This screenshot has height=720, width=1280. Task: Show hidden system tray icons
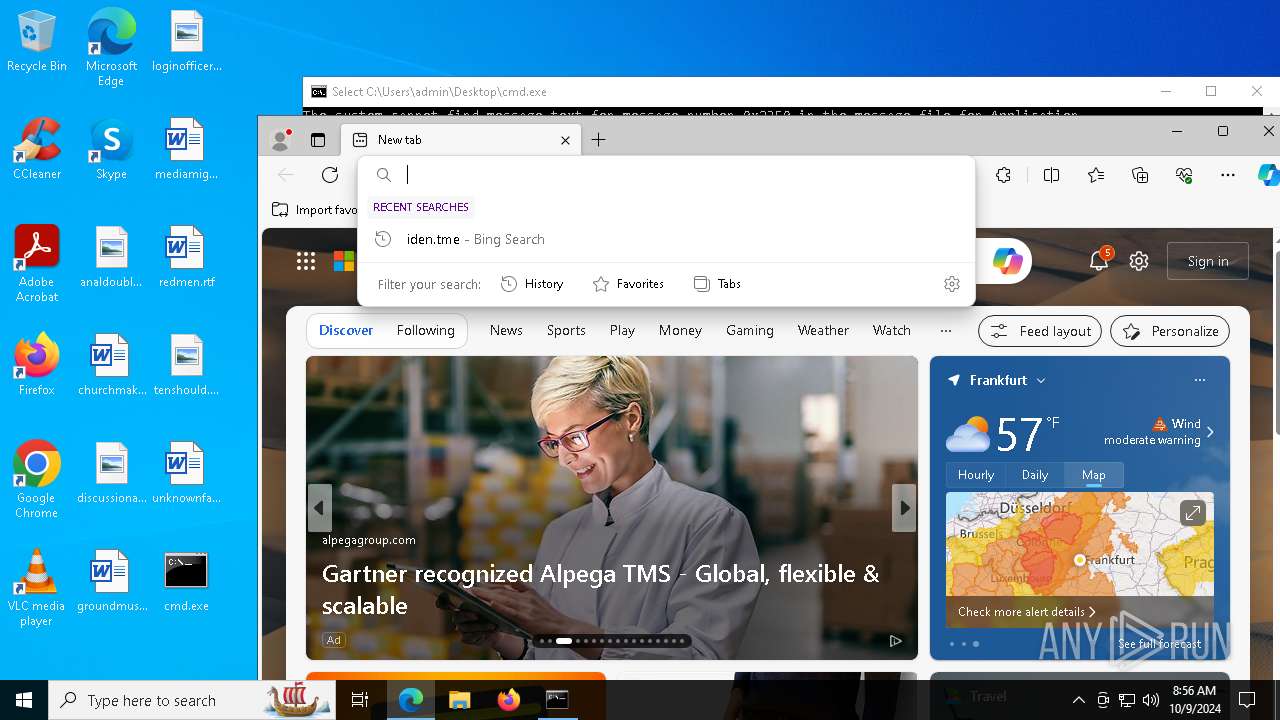[x=1078, y=700]
